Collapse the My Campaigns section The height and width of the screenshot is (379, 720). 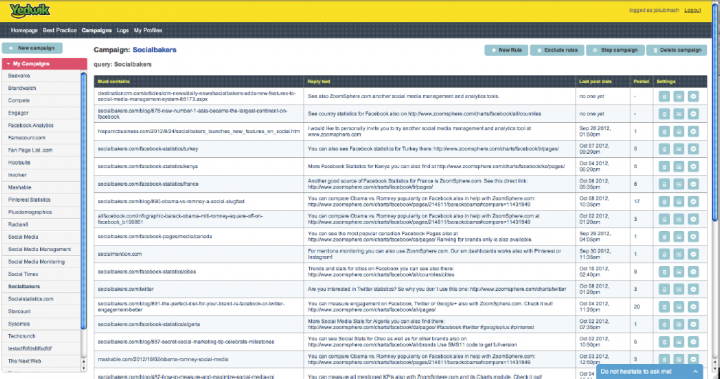click(x=44, y=64)
